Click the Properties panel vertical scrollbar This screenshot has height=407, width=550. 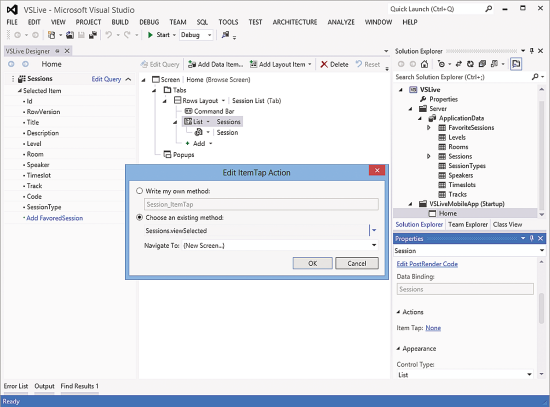542,309
